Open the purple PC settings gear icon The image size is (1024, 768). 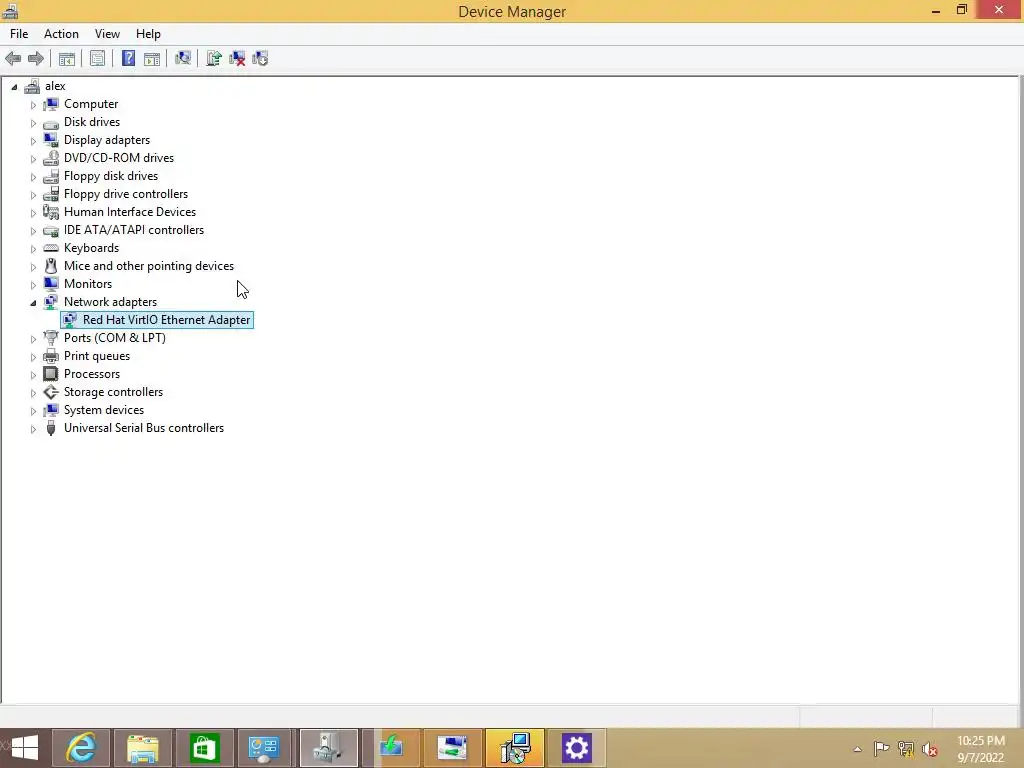coord(577,748)
